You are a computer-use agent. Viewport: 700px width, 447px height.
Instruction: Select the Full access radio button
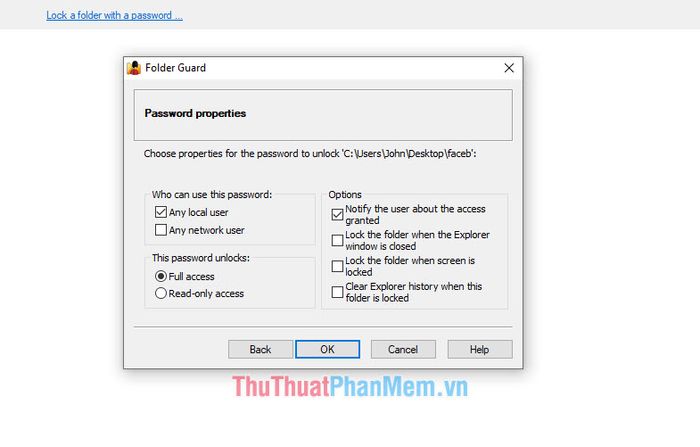pyautogui.click(x=161, y=276)
